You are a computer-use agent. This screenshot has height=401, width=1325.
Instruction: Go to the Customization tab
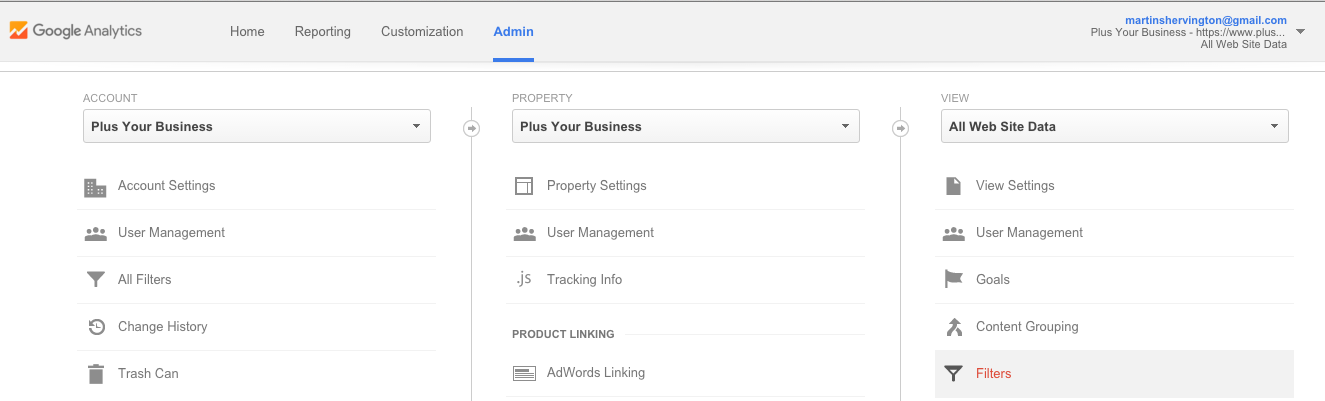422,31
